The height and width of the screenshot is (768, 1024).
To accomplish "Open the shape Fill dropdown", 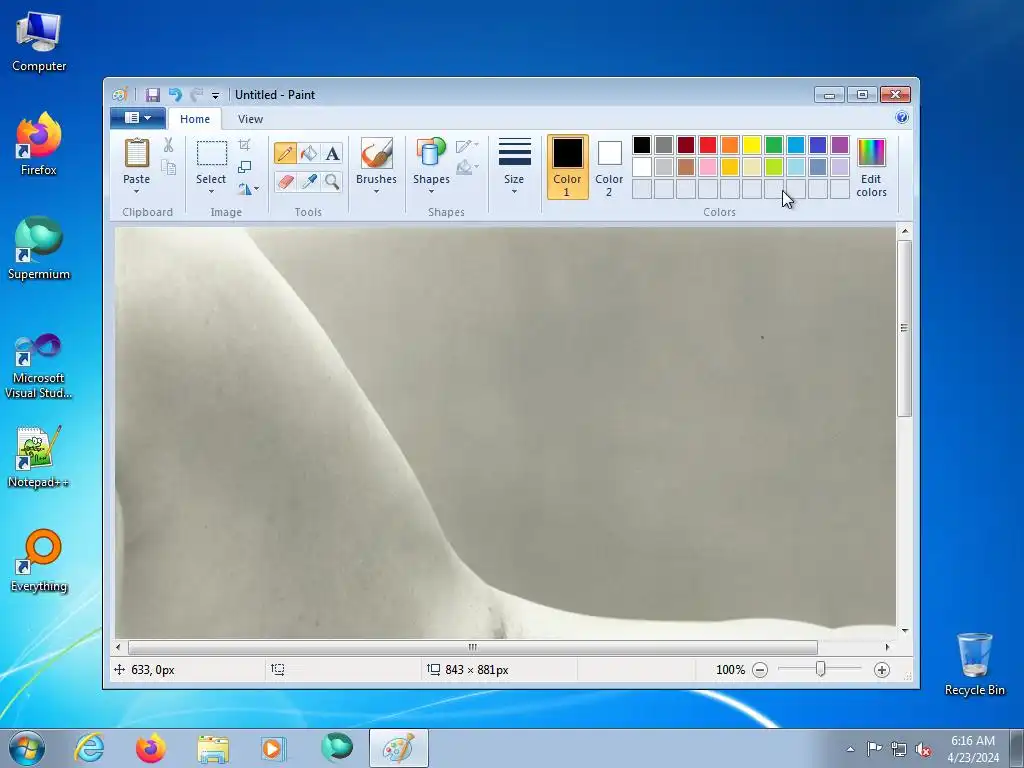I will (x=468, y=168).
